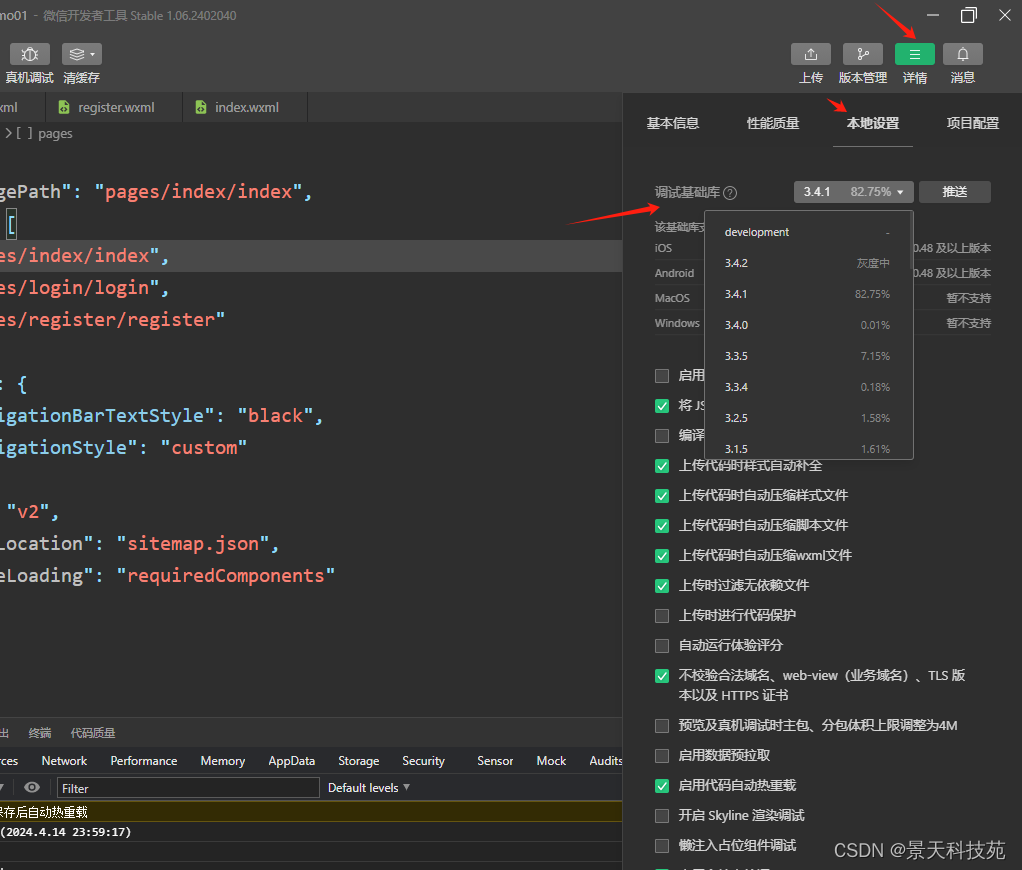
Task: Uncheck the 将 JS checkbox
Action: (662, 406)
